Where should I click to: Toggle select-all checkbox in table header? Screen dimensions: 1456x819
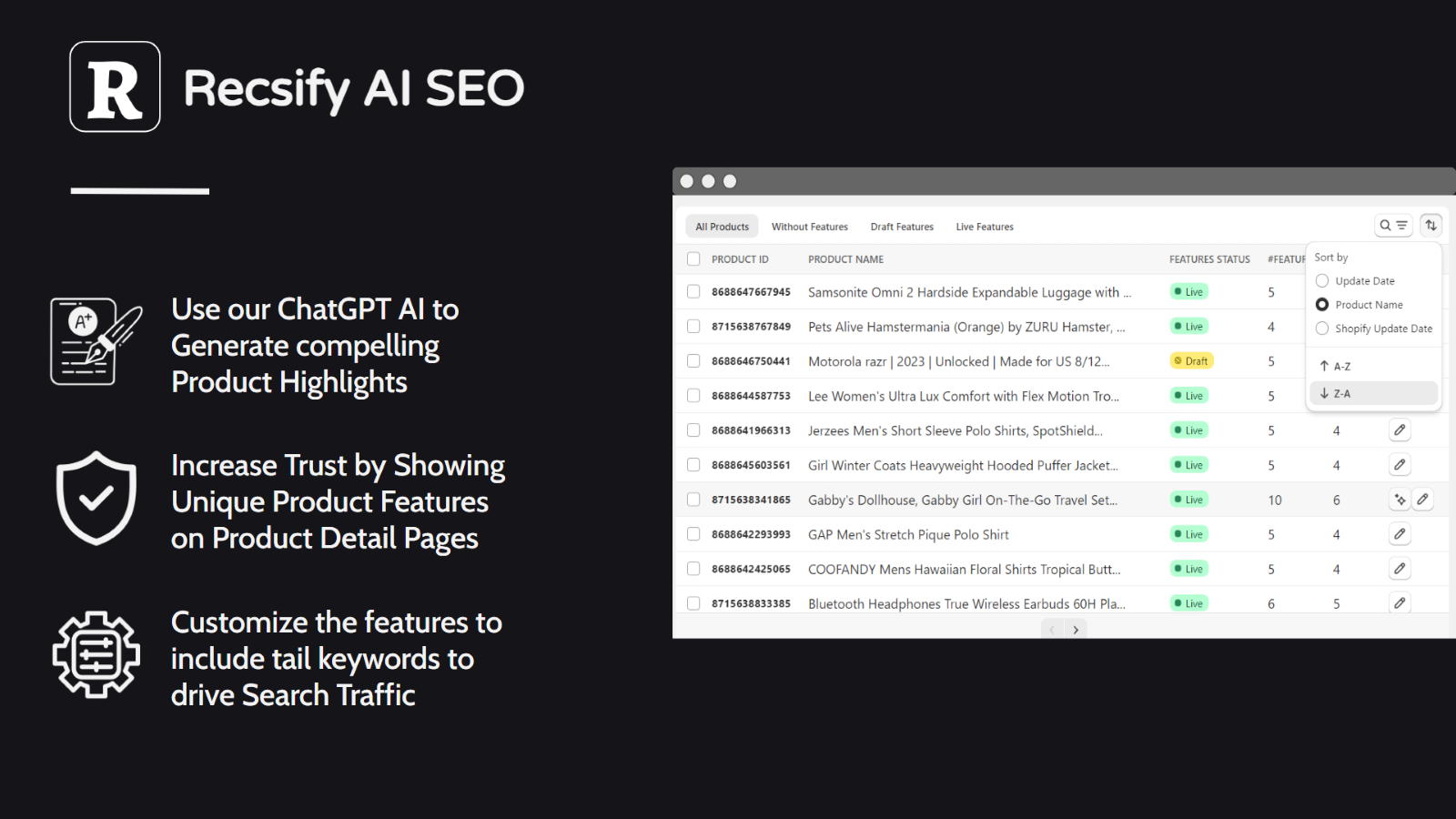pyautogui.click(x=693, y=259)
